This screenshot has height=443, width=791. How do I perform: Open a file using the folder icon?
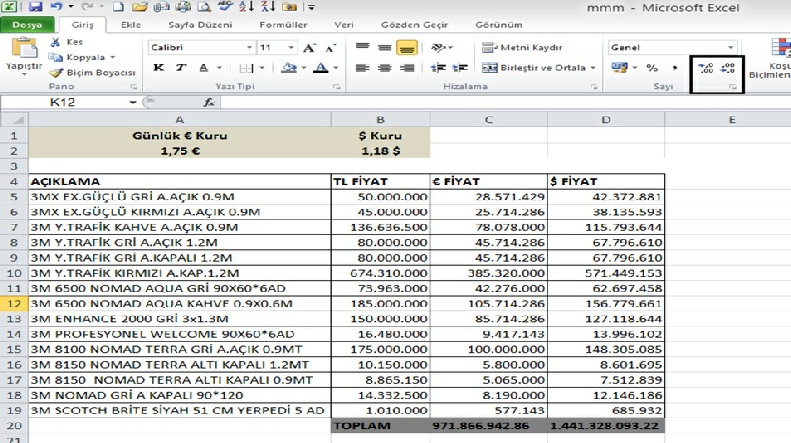pyautogui.click(x=140, y=7)
